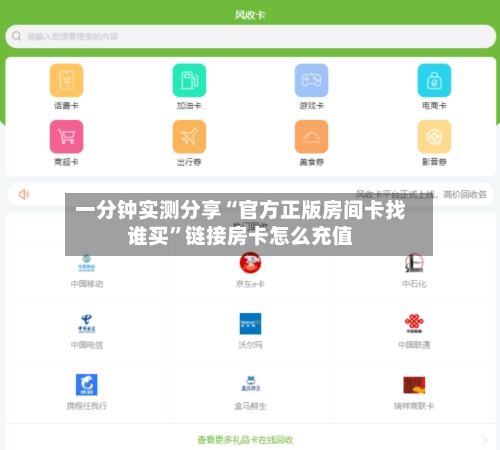Screen dimensions: 500x450
Task: Click the 美食券 label text
Action: click(x=311, y=162)
